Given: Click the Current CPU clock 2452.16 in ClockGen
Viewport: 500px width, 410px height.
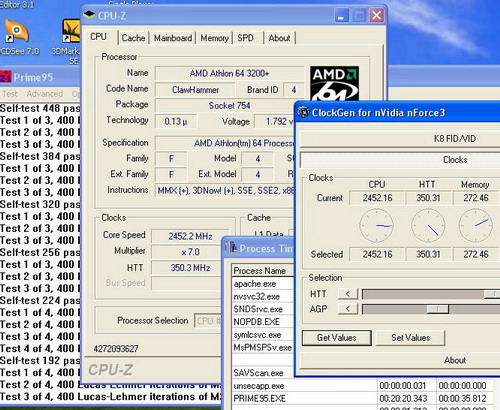Looking at the screenshot, I should (377, 198).
